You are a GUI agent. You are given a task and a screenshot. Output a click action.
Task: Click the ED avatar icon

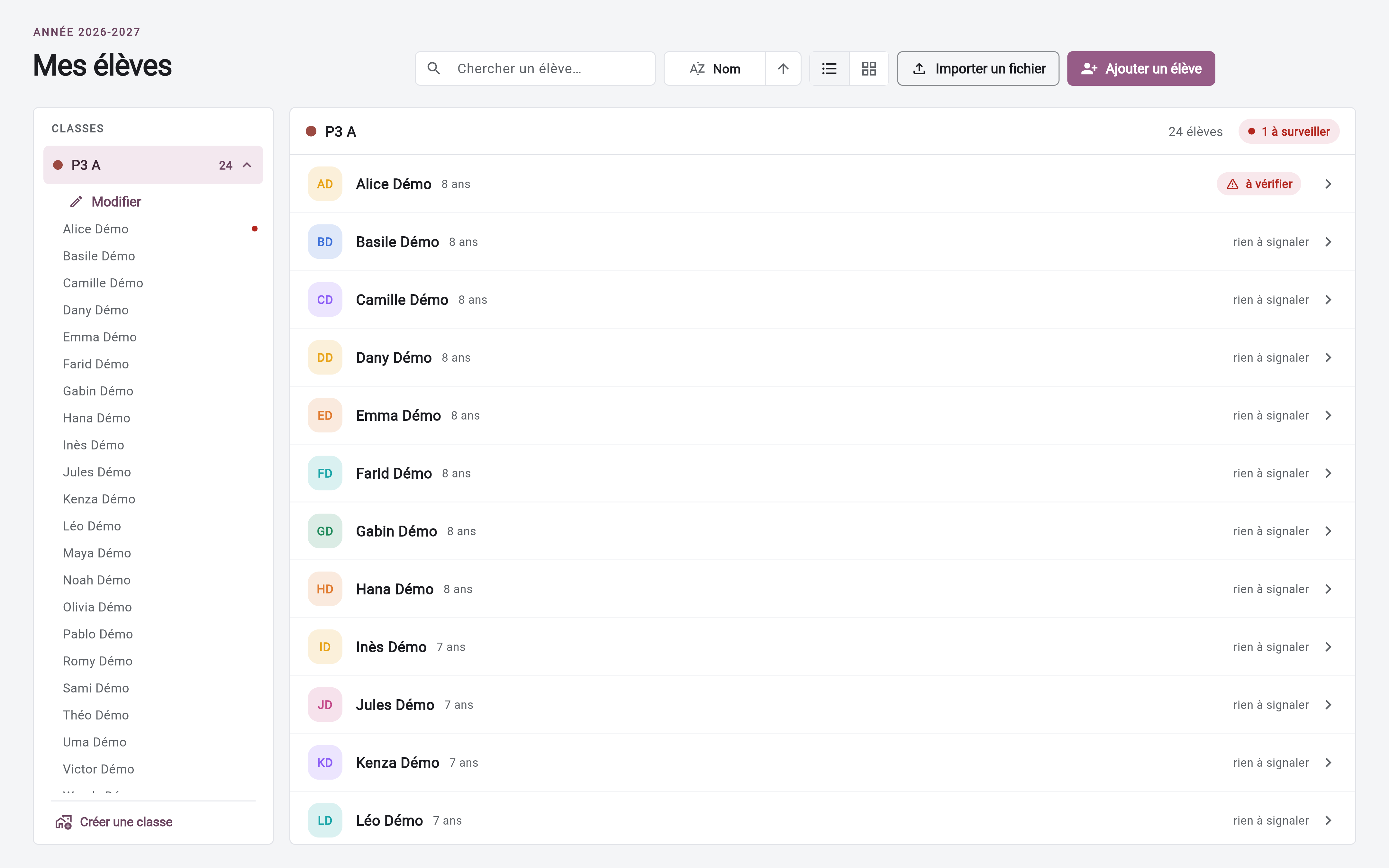(325, 416)
